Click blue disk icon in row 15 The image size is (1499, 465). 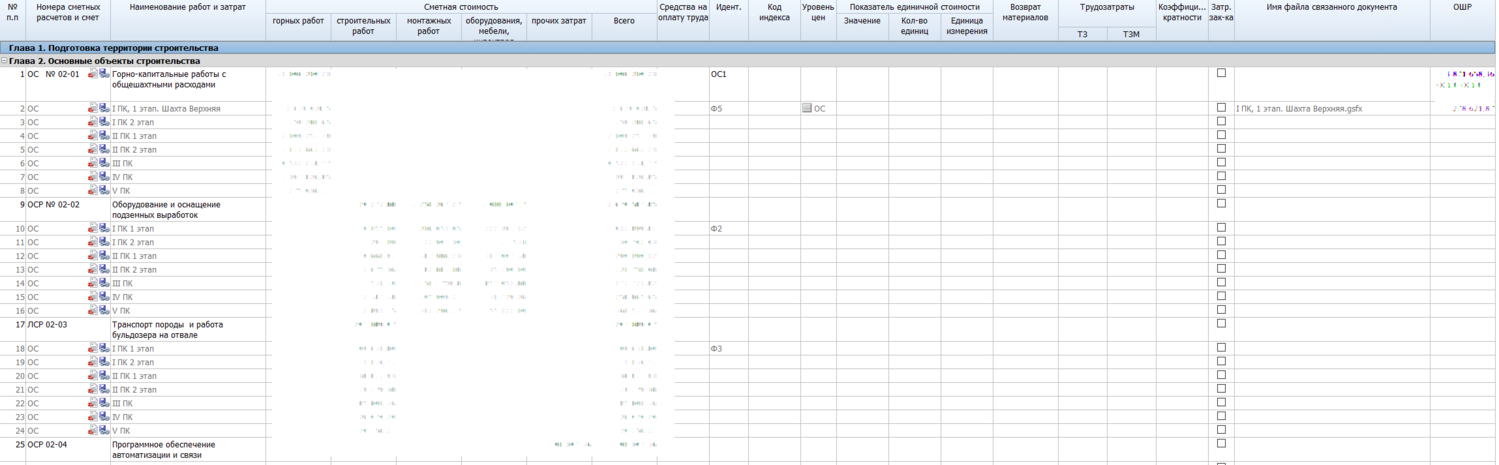[105, 296]
